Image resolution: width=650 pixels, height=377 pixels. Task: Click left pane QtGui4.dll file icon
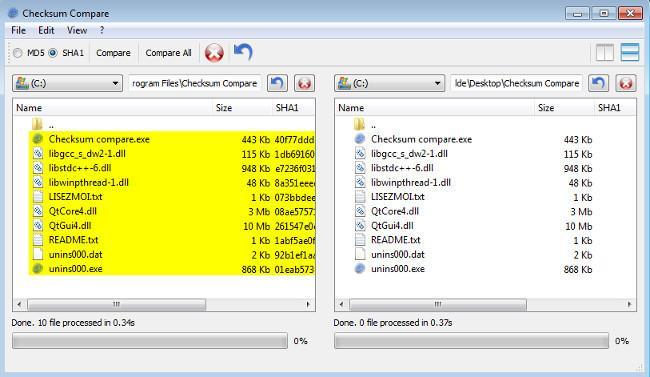coord(38,226)
